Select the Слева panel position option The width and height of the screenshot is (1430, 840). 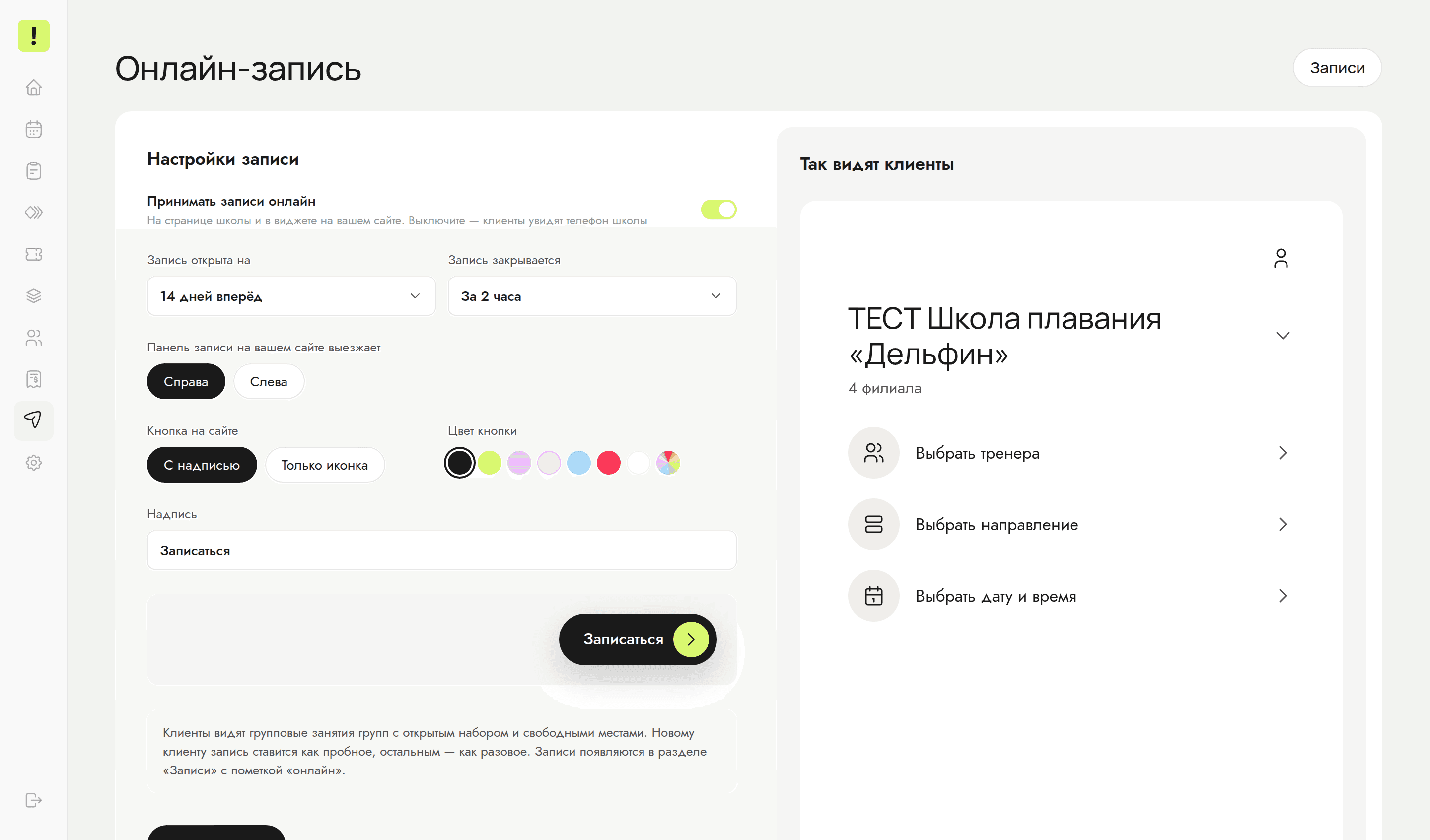point(269,381)
